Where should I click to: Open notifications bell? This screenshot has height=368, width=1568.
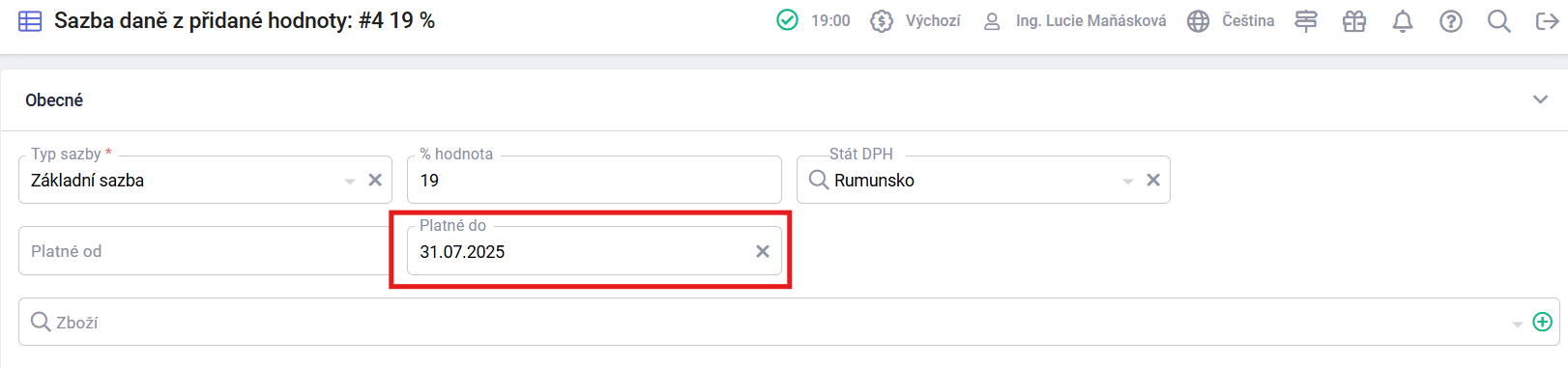[x=1403, y=21]
